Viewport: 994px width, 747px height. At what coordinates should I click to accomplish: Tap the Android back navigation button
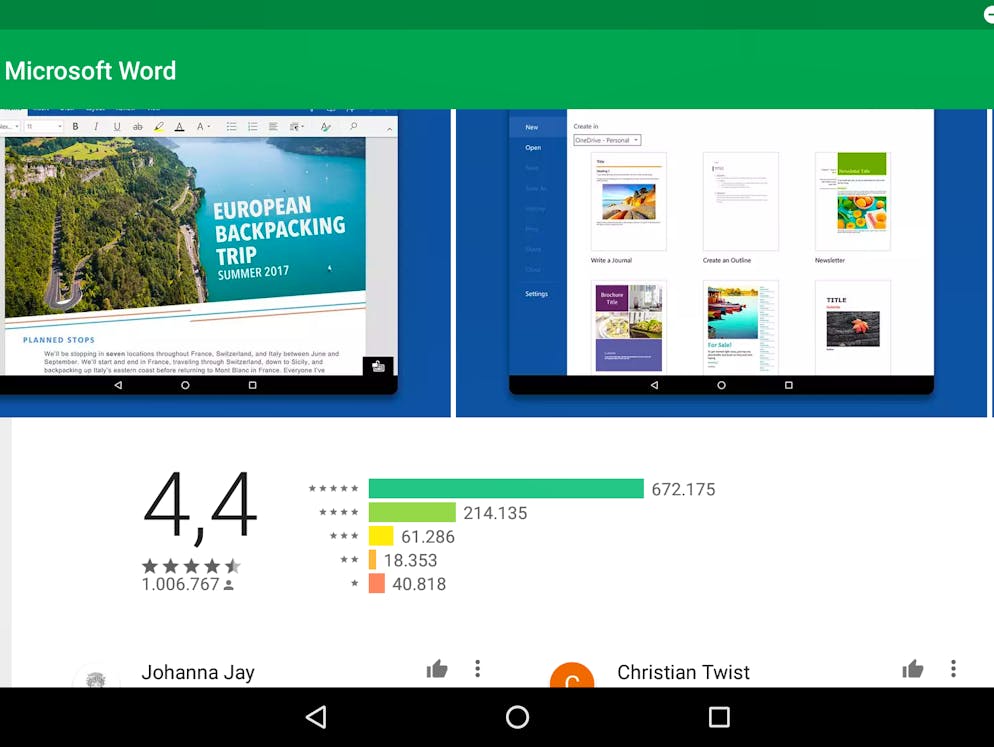[x=316, y=717]
